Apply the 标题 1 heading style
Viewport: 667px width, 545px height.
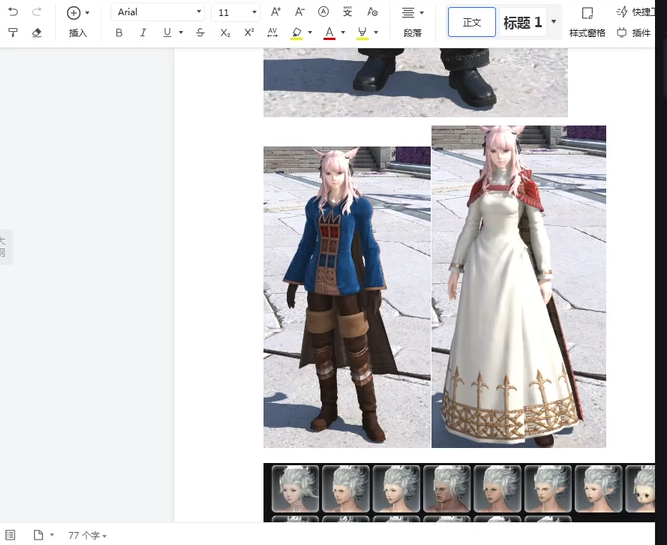click(522, 22)
